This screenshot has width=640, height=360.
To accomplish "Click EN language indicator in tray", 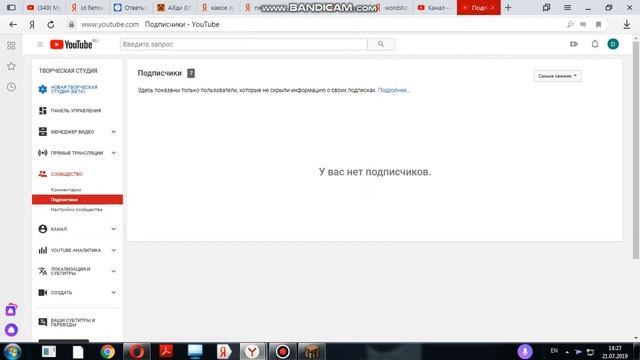I will [x=554, y=351].
